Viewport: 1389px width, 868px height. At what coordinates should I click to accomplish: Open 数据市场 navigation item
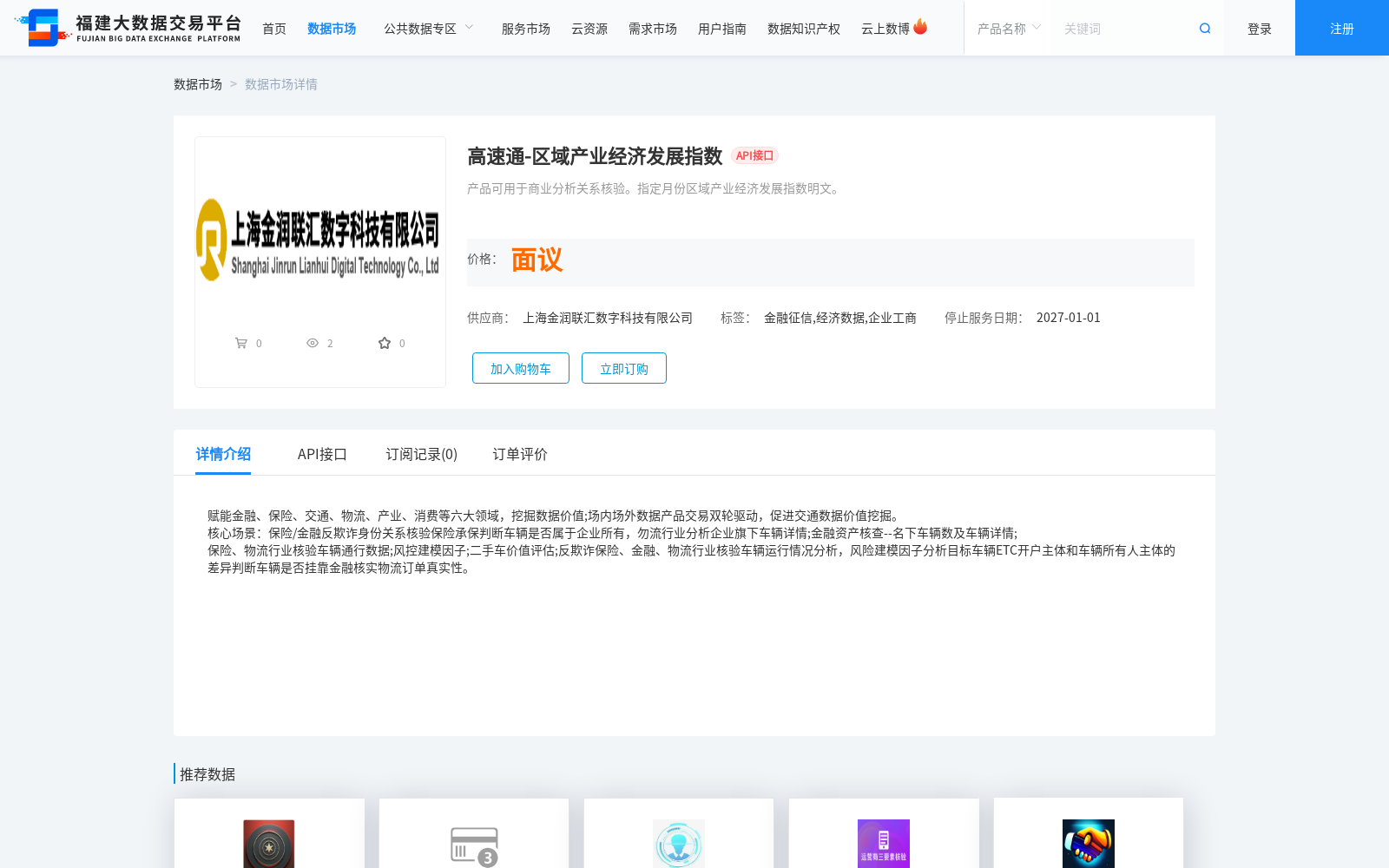pos(332,29)
